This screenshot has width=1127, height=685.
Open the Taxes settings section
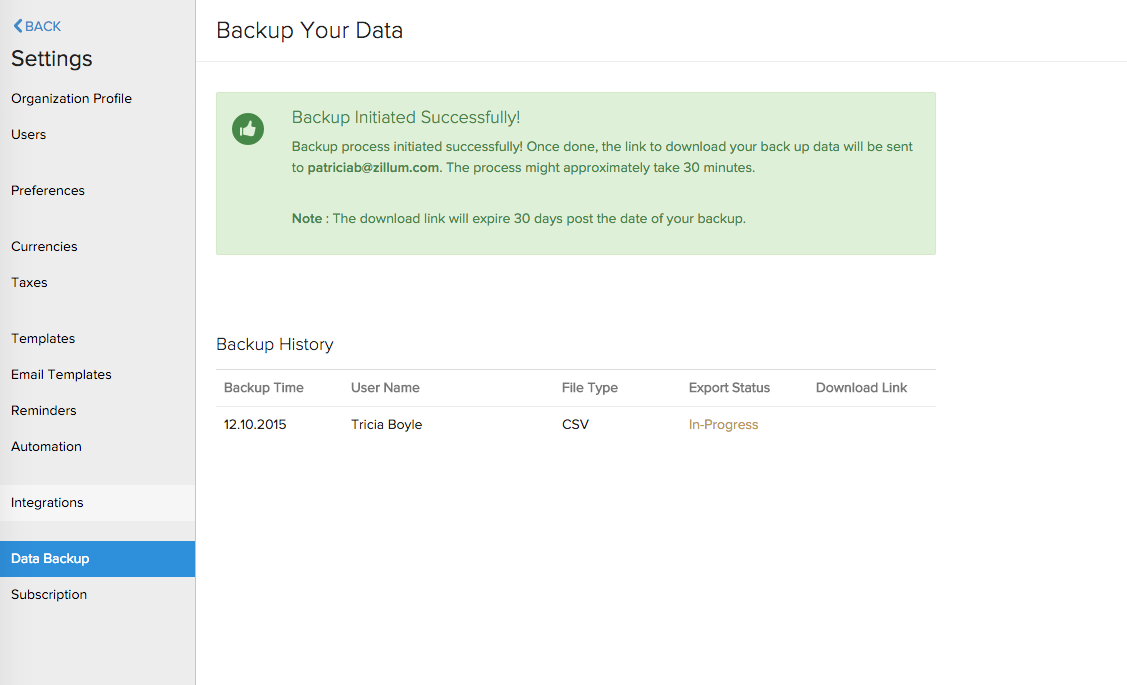(29, 282)
